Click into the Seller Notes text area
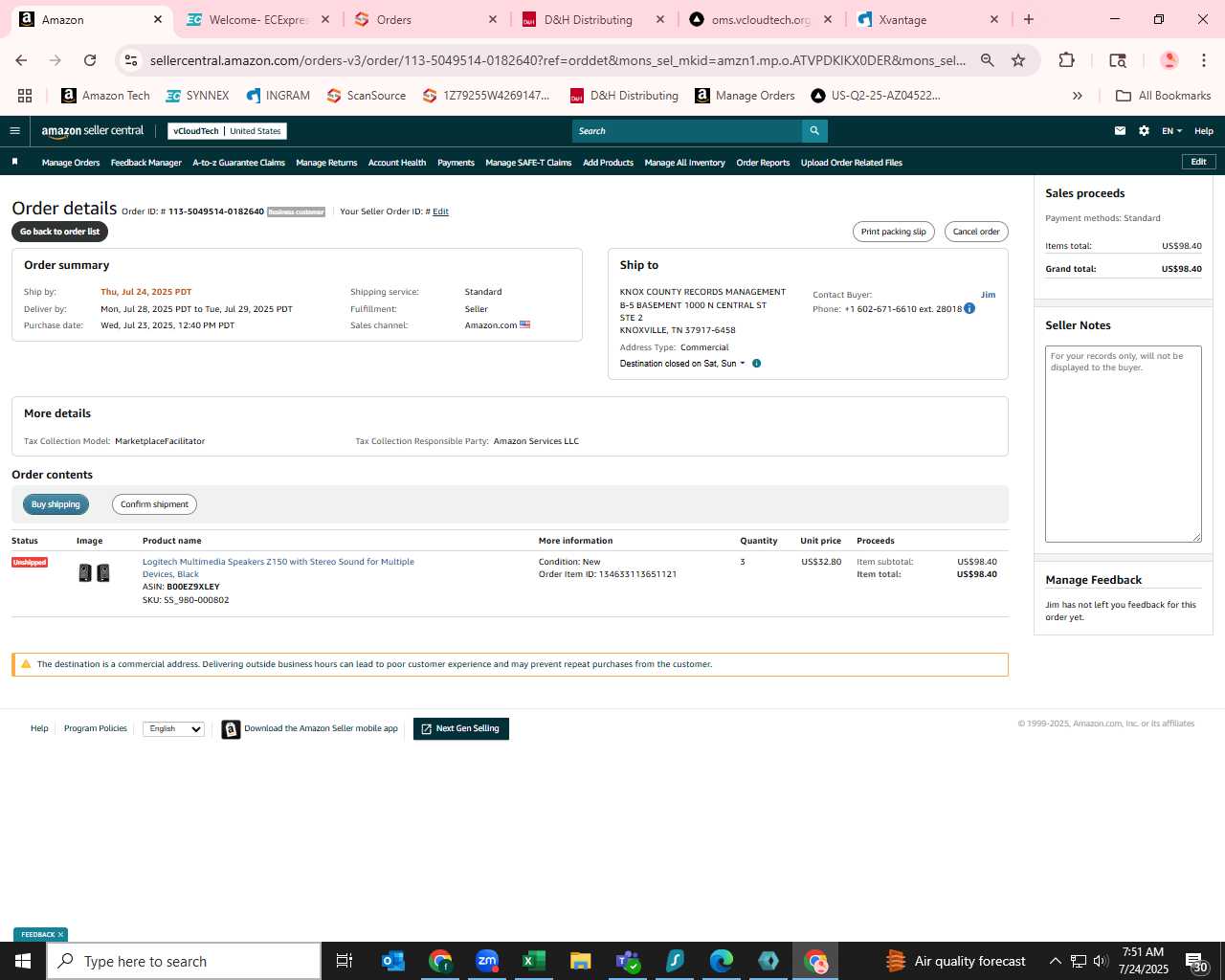 point(1124,444)
